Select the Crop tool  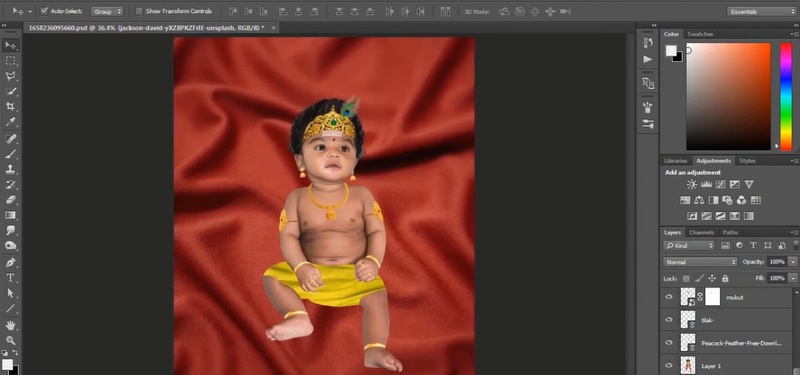pyautogui.click(x=10, y=107)
